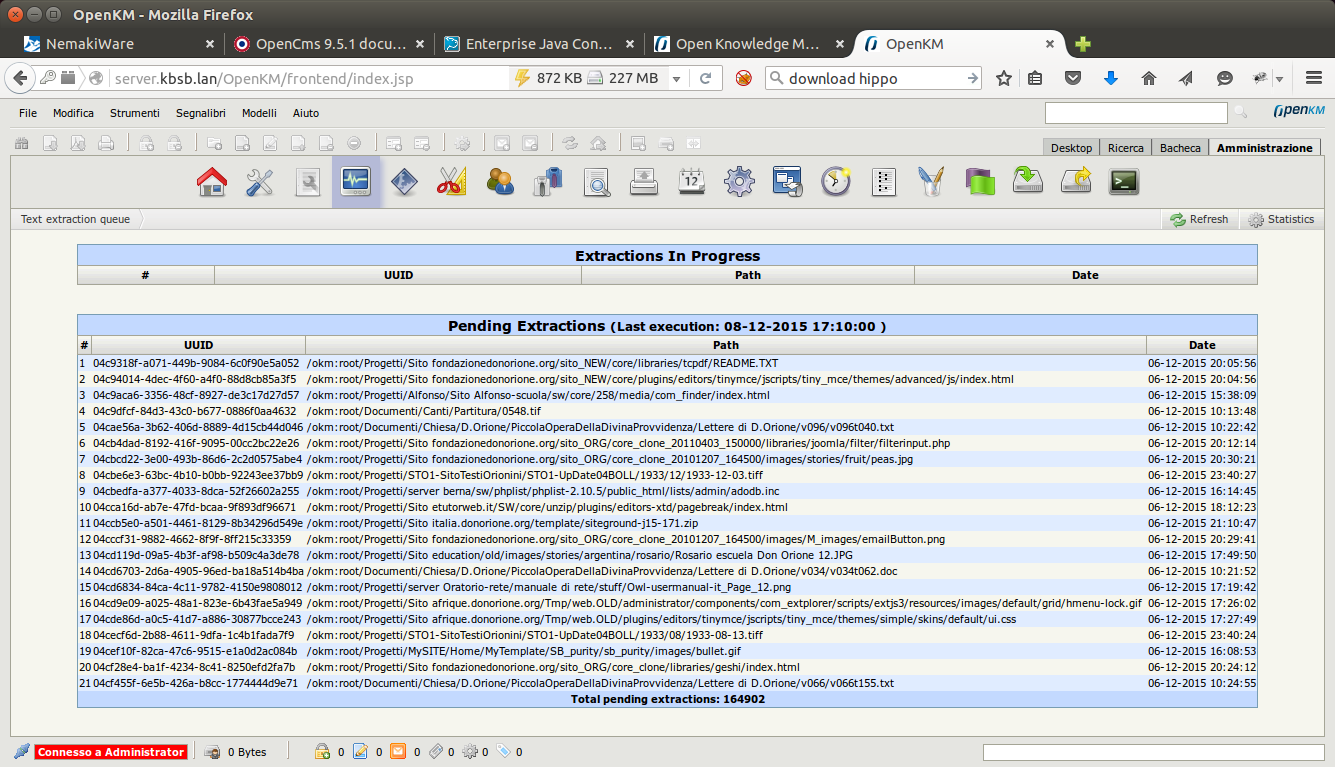
Task: Open the calendar icon showing 12
Action: [x=692, y=182]
